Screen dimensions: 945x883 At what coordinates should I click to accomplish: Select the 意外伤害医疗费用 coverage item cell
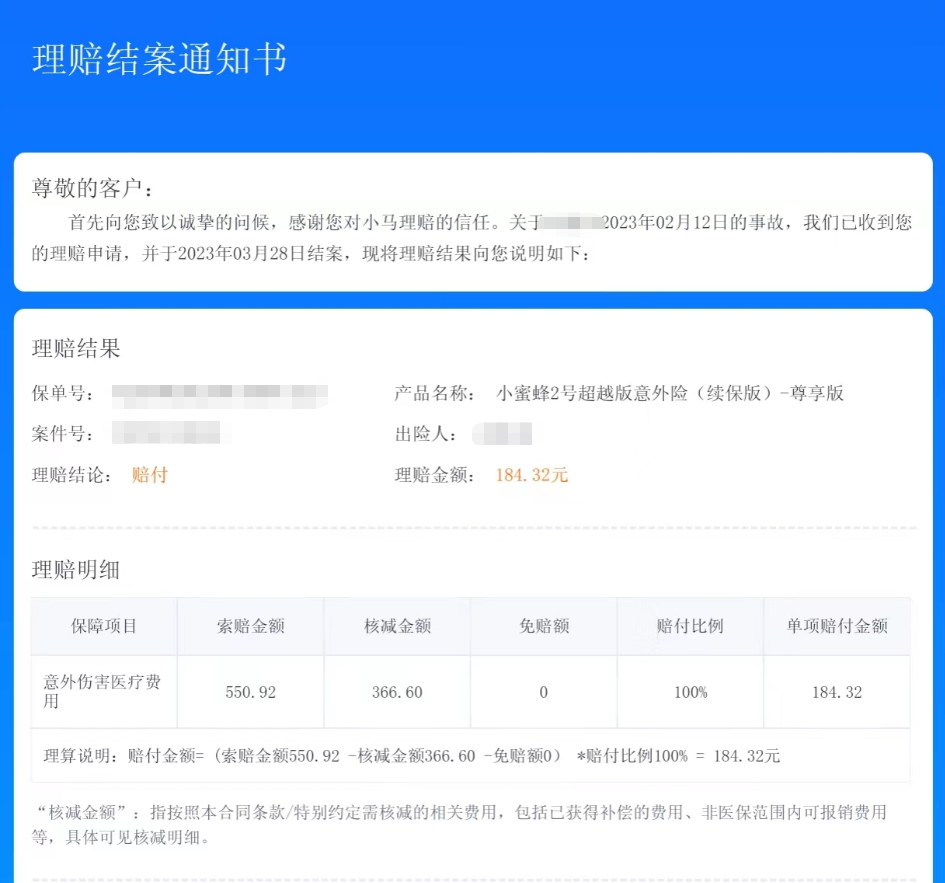coord(103,691)
